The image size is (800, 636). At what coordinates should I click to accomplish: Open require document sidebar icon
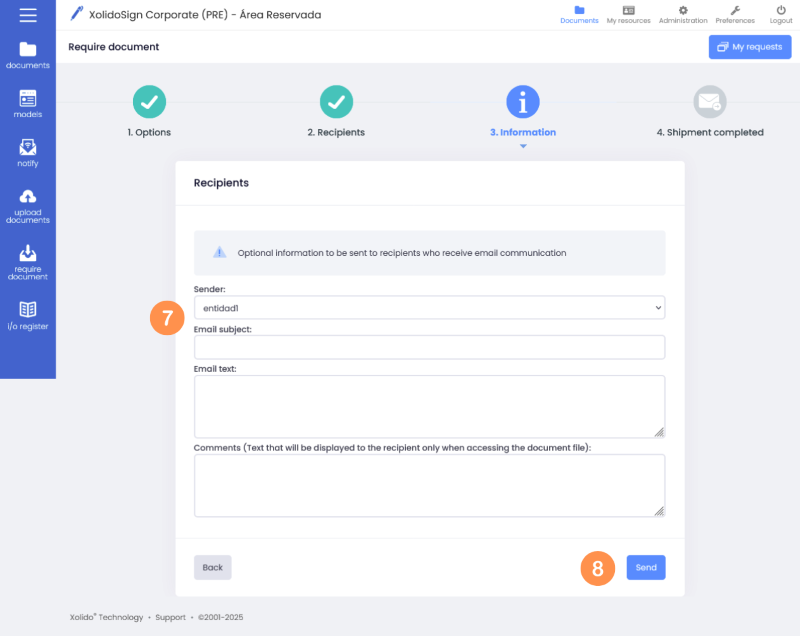28,253
